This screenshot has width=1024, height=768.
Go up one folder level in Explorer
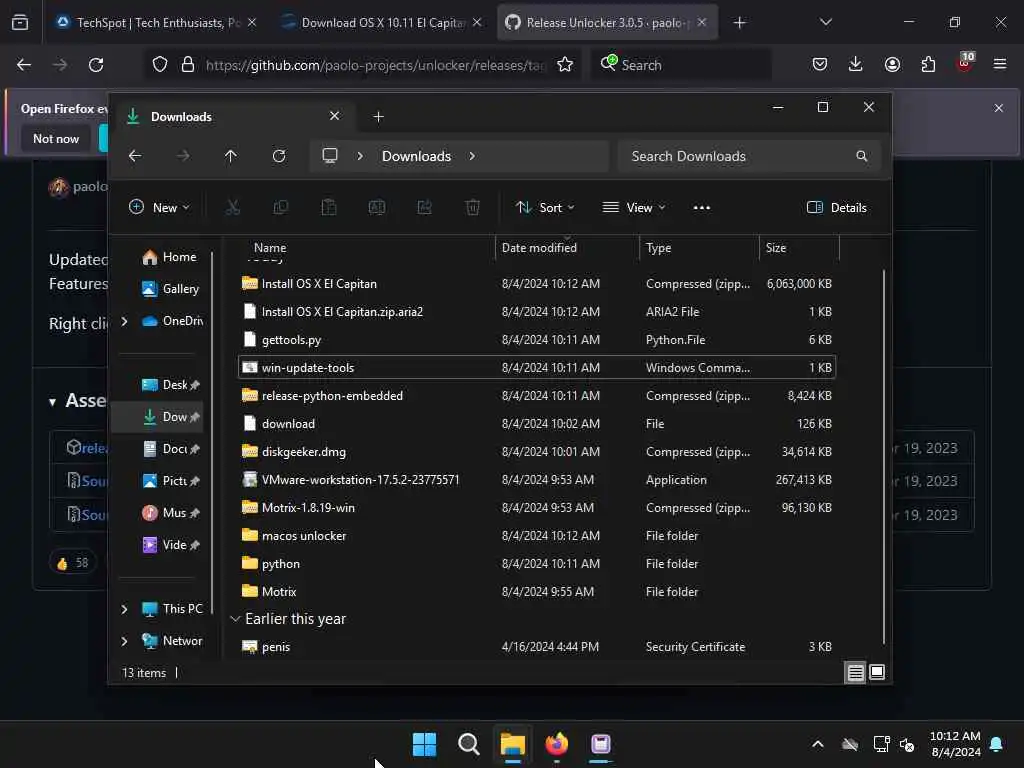click(231, 156)
